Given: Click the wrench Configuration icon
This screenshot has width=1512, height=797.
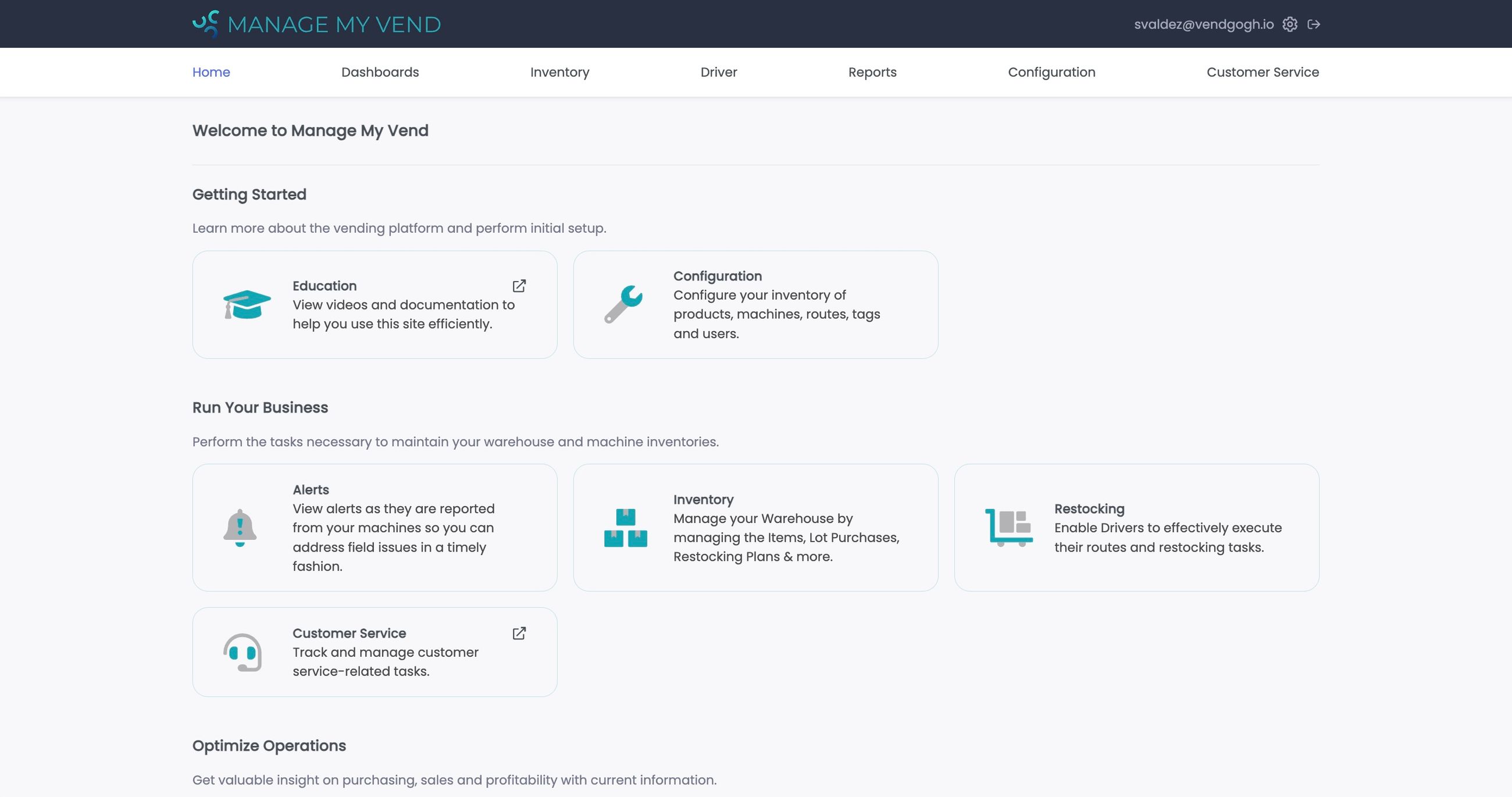Looking at the screenshot, I should tap(625, 304).
